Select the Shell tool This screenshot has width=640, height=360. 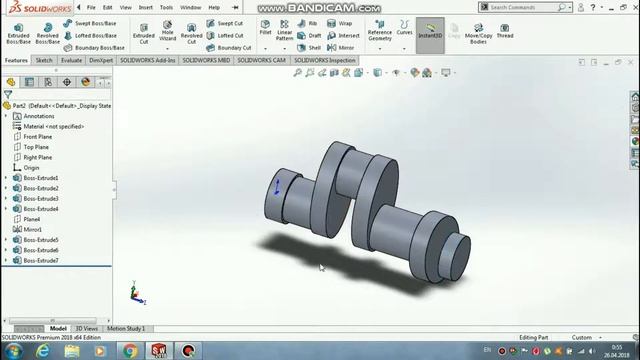pyautogui.click(x=309, y=48)
